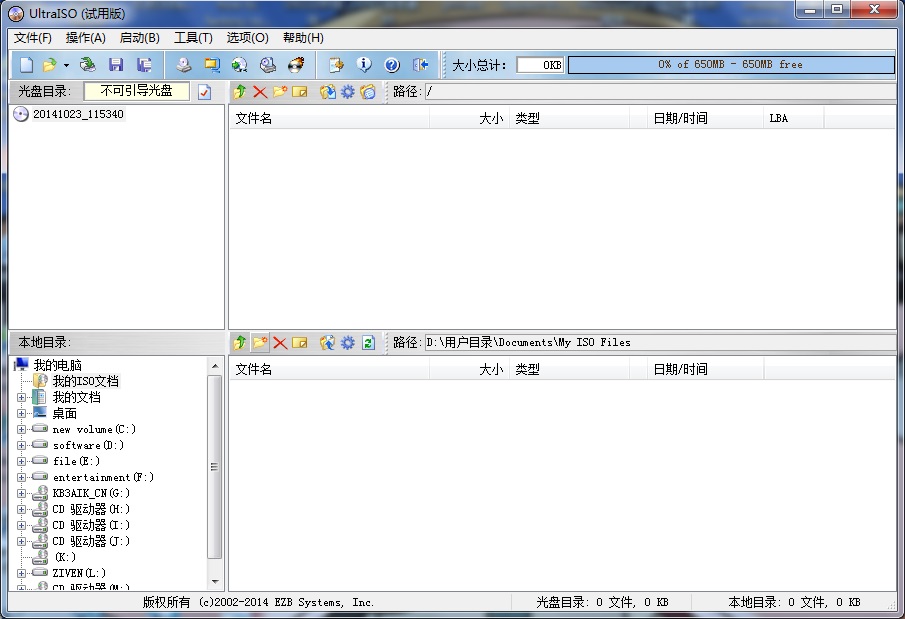Click the gear settings icon in the local directory toolbar
This screenshot has width=905, height=619.
(x=347, y=342)
